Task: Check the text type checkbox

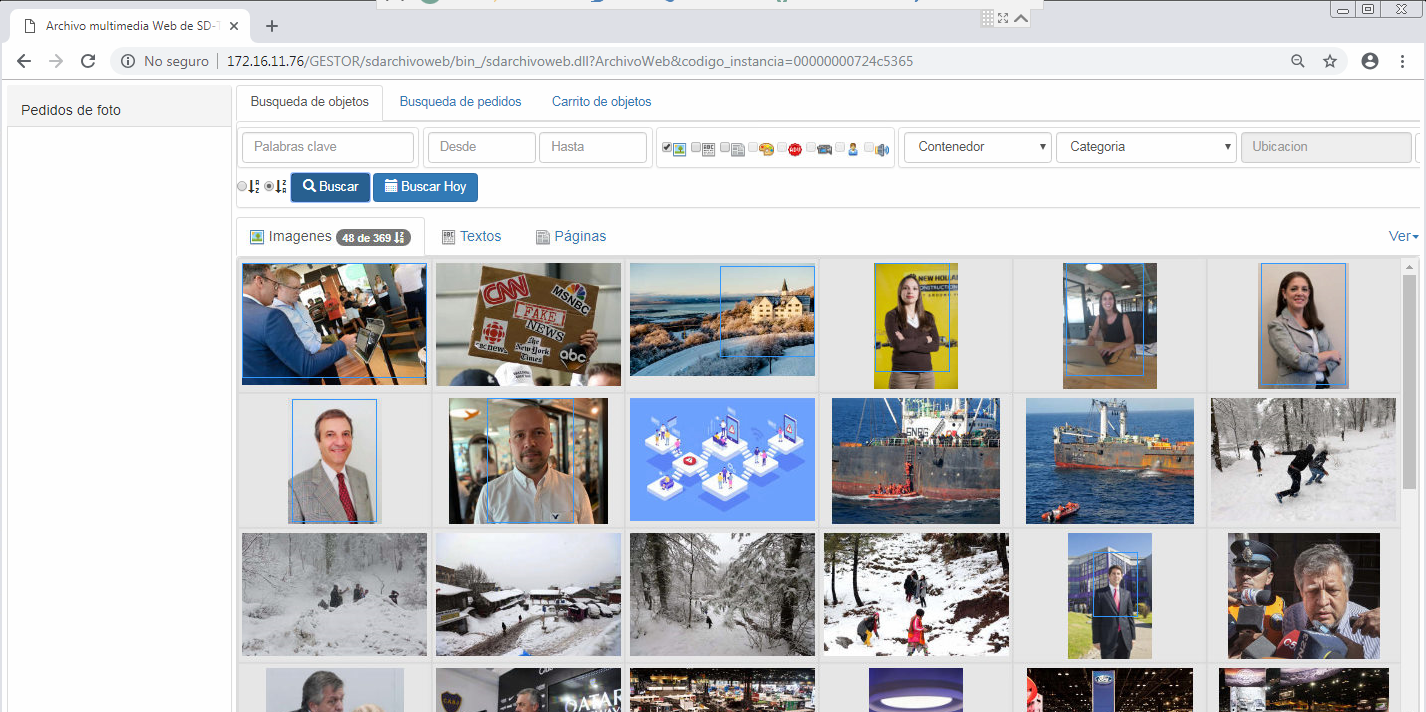Action: (696, 147)
